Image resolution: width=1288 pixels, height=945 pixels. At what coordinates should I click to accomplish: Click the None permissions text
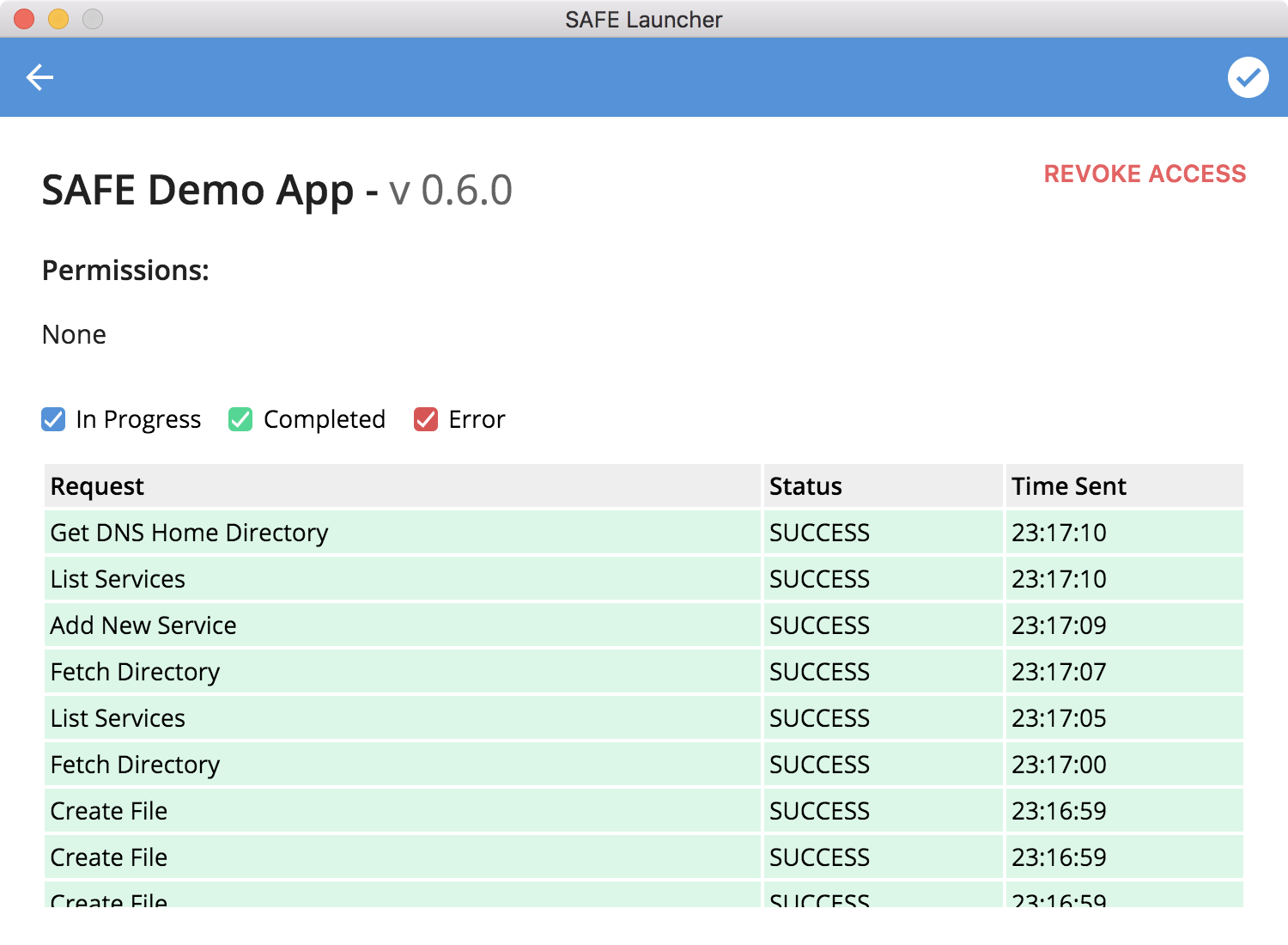[x=74, y=334]
